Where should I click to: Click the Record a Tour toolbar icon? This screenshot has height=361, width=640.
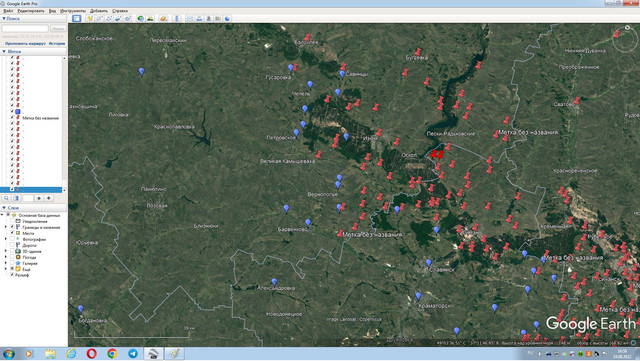[127, 18]
